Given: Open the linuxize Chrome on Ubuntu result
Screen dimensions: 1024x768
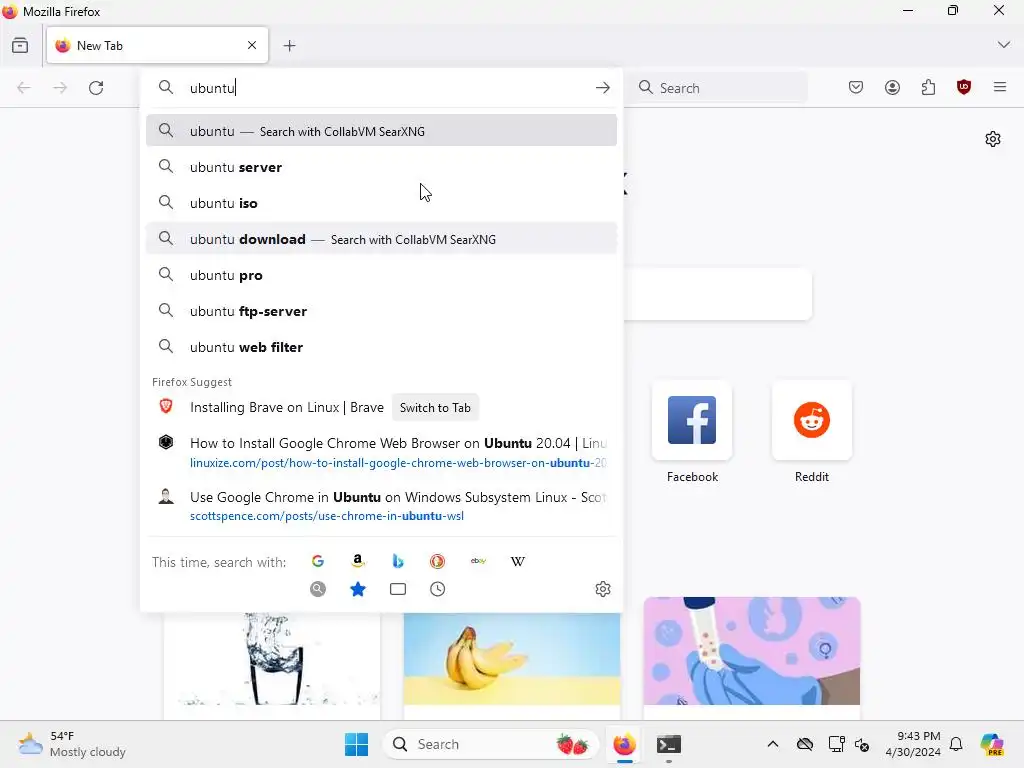Looking at the screenshot, I should point(381,452).
